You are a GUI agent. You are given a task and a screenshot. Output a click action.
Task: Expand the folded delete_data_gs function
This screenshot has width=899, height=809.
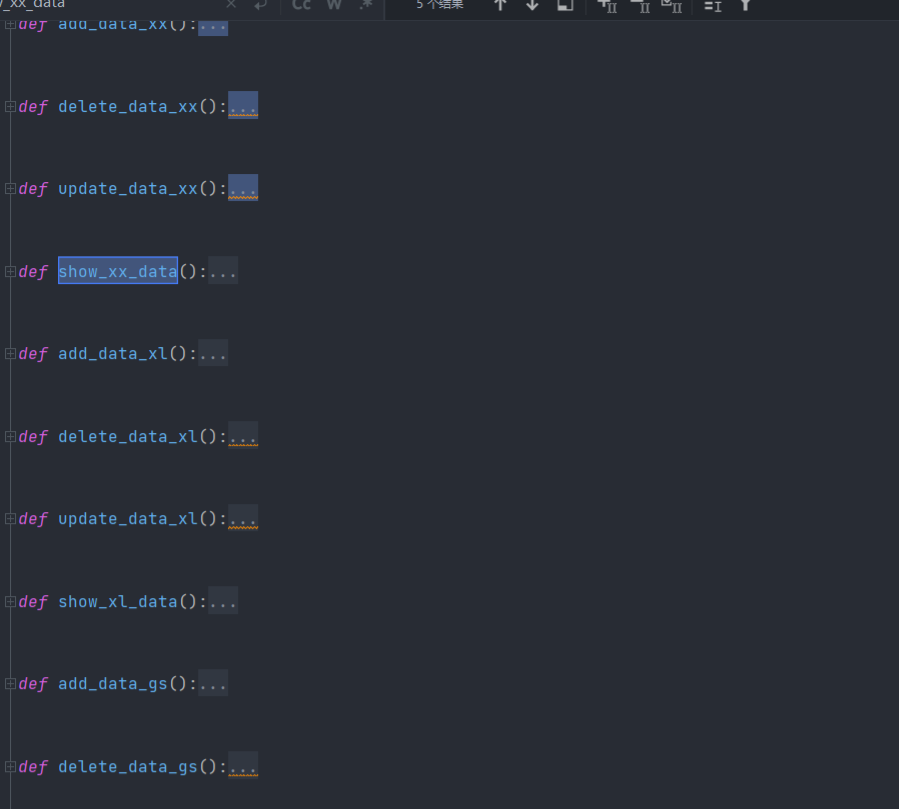pyautogui.click(x=10, y=767)
